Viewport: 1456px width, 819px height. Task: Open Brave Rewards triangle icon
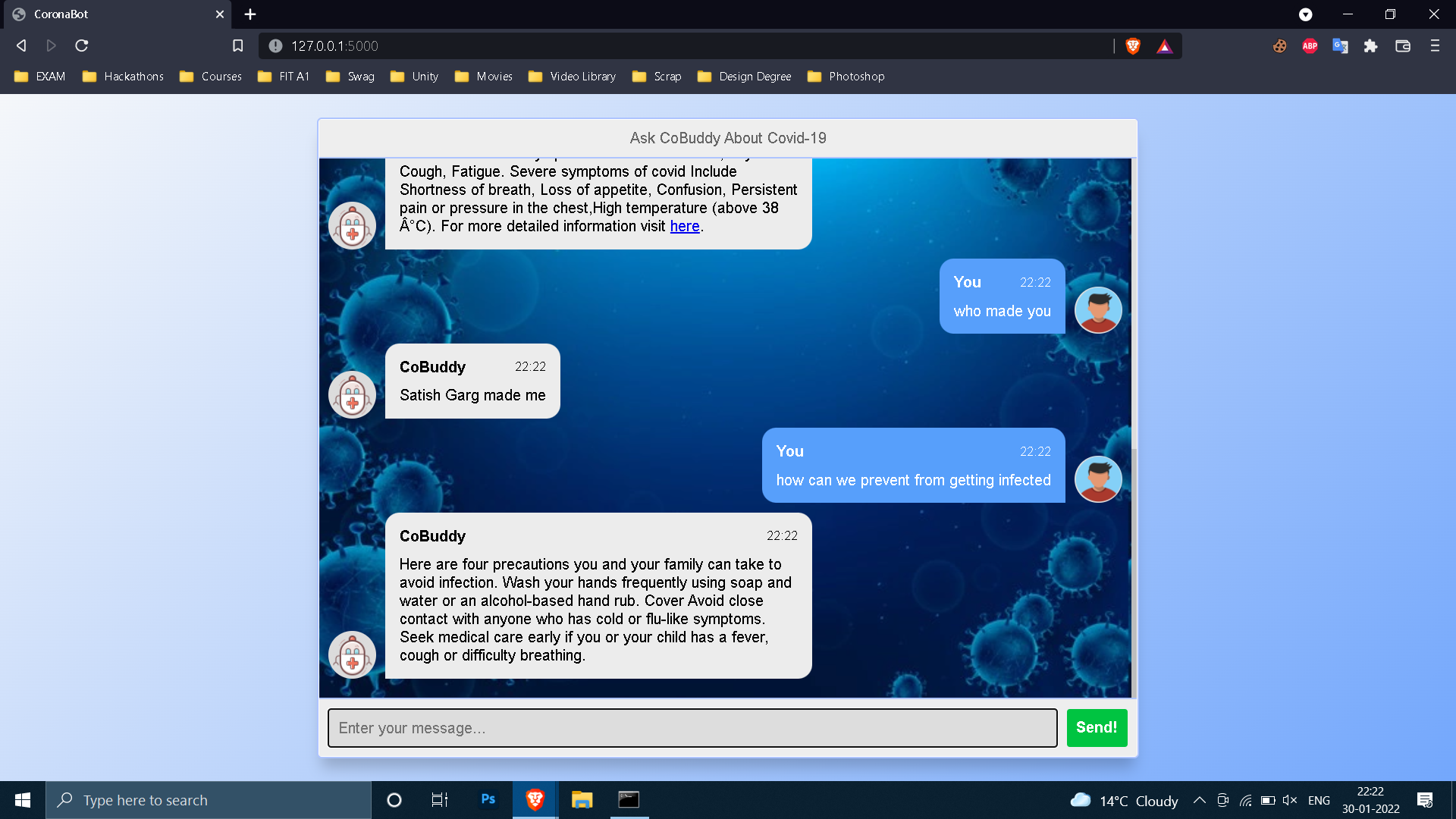pyautogui.click(x=1165, y=46)
